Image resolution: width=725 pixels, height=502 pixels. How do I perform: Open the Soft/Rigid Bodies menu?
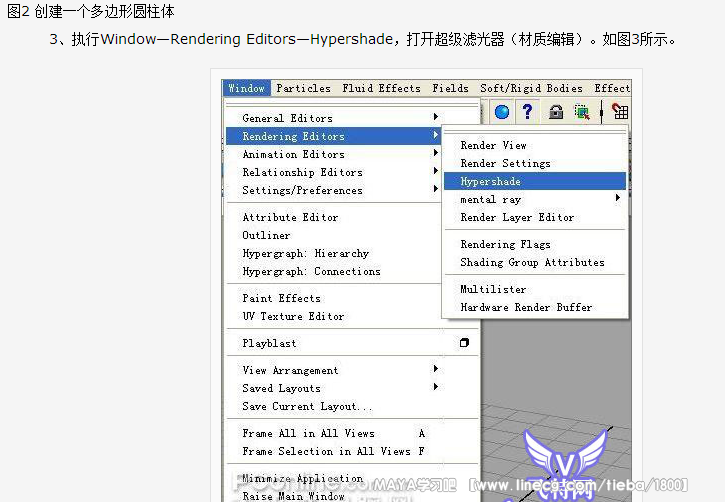(531, 88)
